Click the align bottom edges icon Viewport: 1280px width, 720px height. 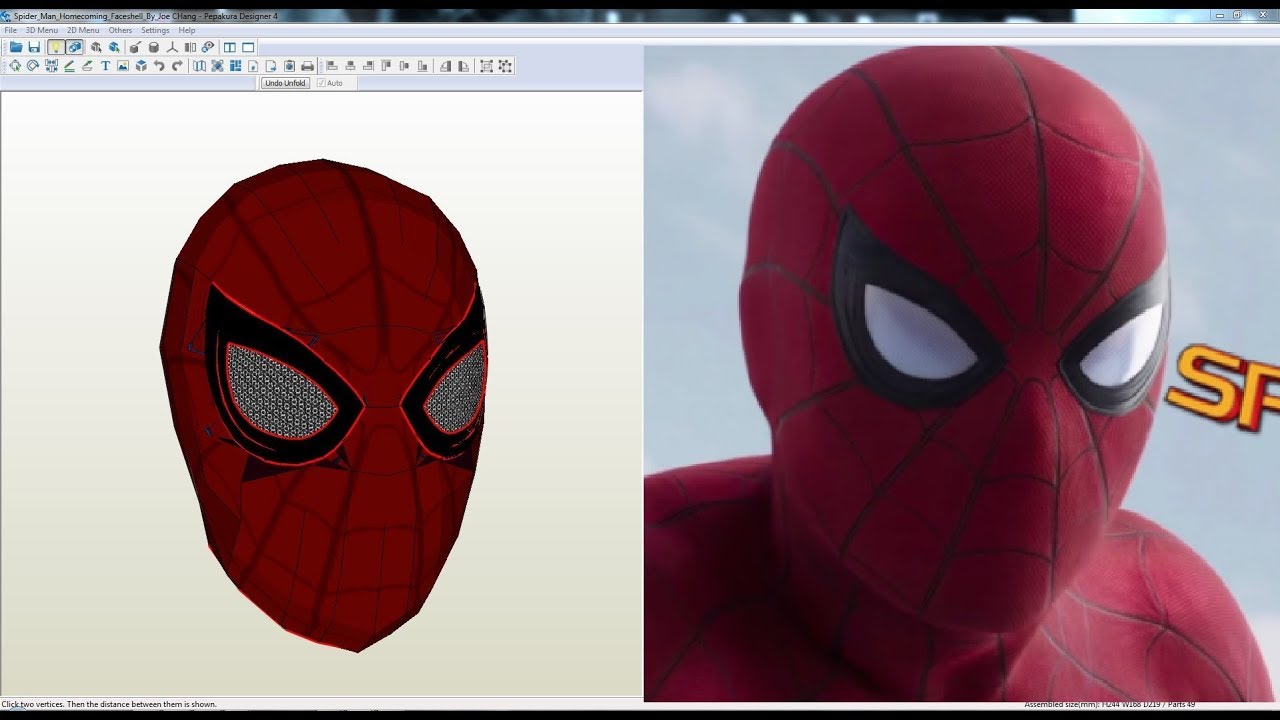422,66
